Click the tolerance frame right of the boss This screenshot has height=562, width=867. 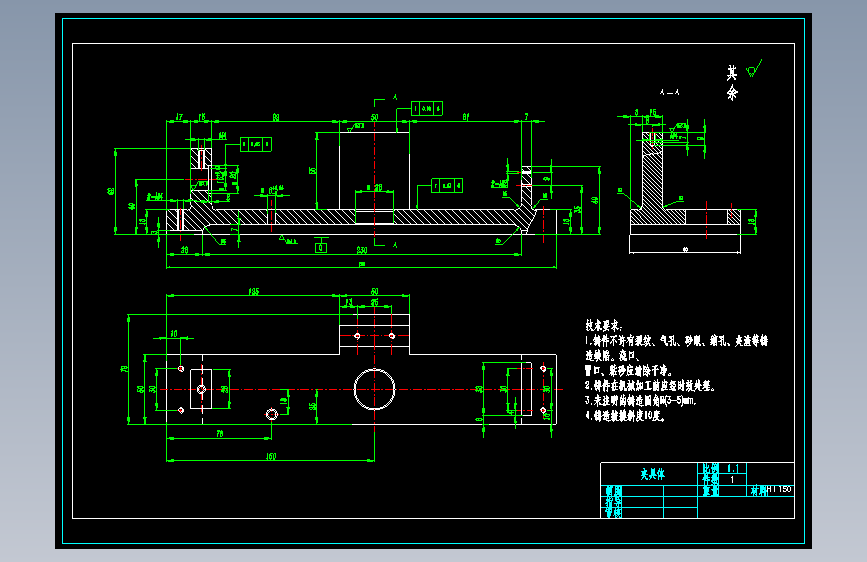click(x=447, y=185)
